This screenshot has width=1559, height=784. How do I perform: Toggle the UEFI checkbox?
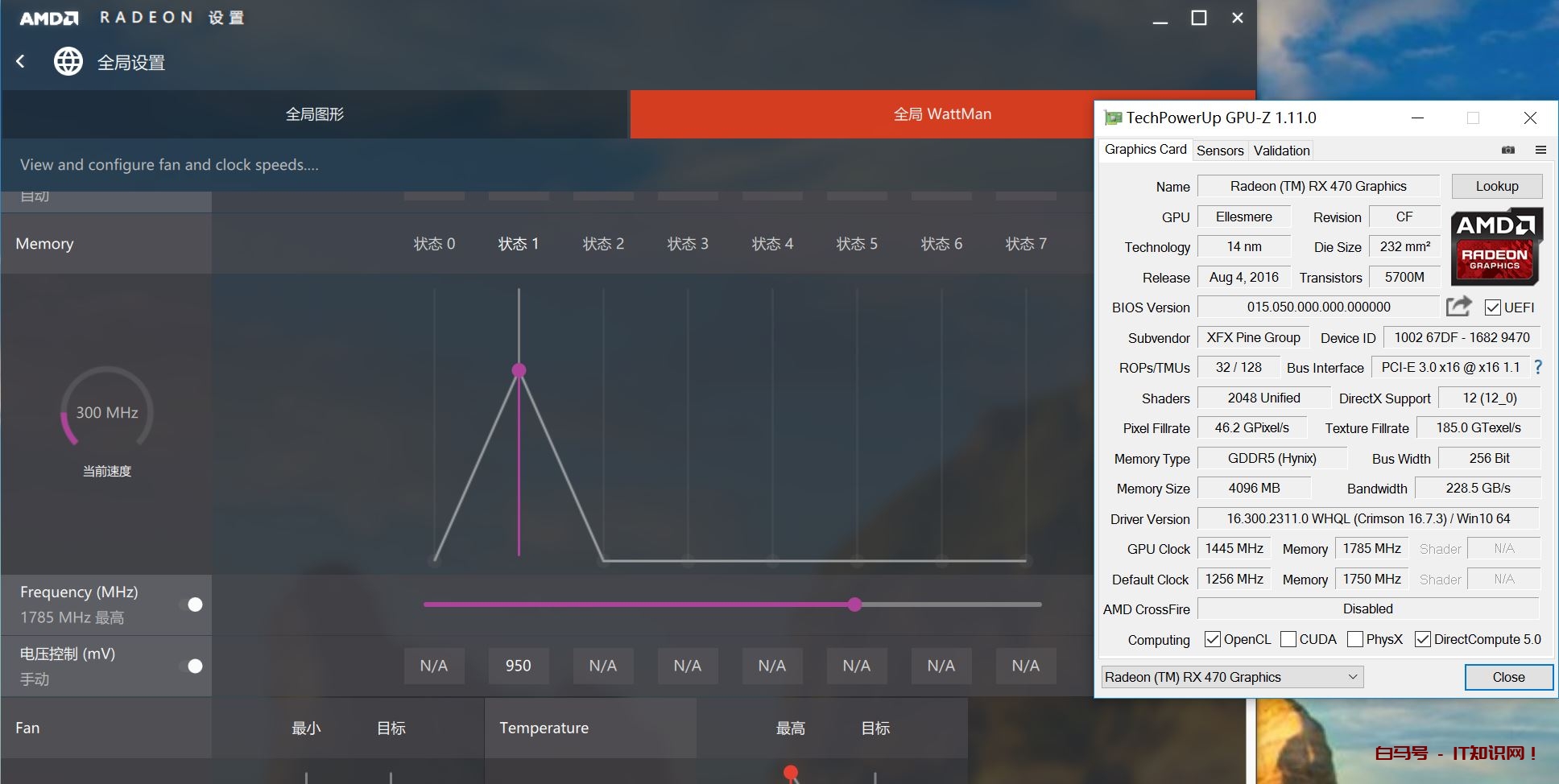point(1492,307)
